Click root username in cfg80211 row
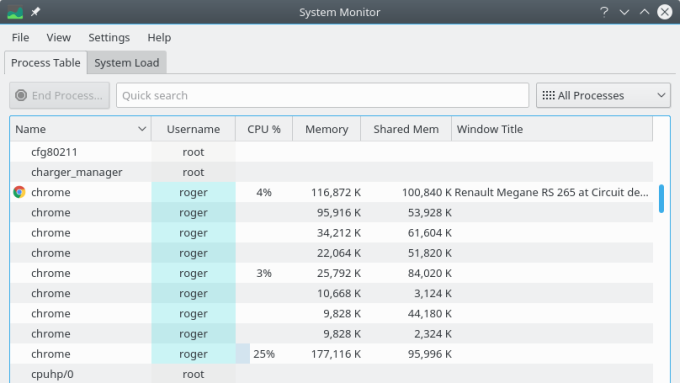Image resolution: width=680 pixels, height=383 pixels. [193, 152]
